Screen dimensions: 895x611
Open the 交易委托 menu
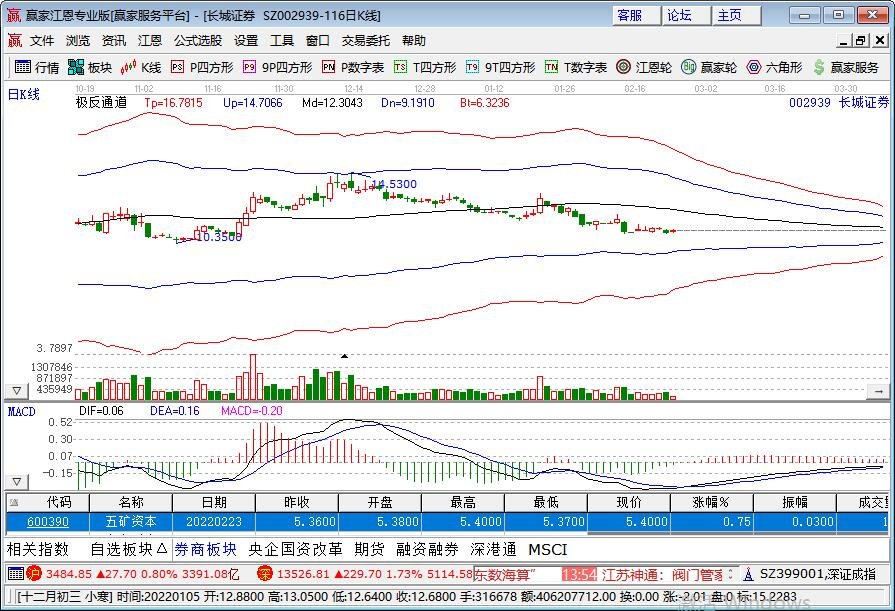tap(366, 41)
